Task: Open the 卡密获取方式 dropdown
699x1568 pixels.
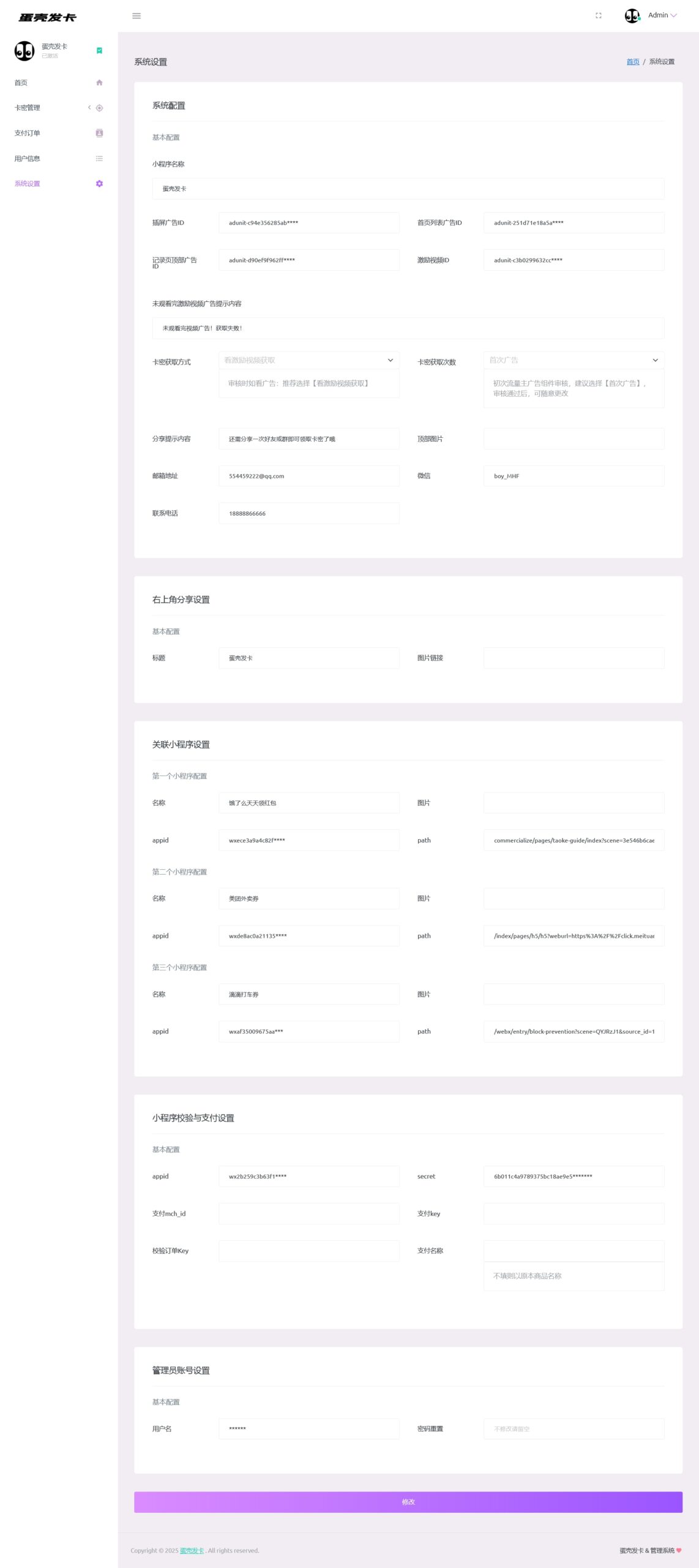Action: coord(308,360)
